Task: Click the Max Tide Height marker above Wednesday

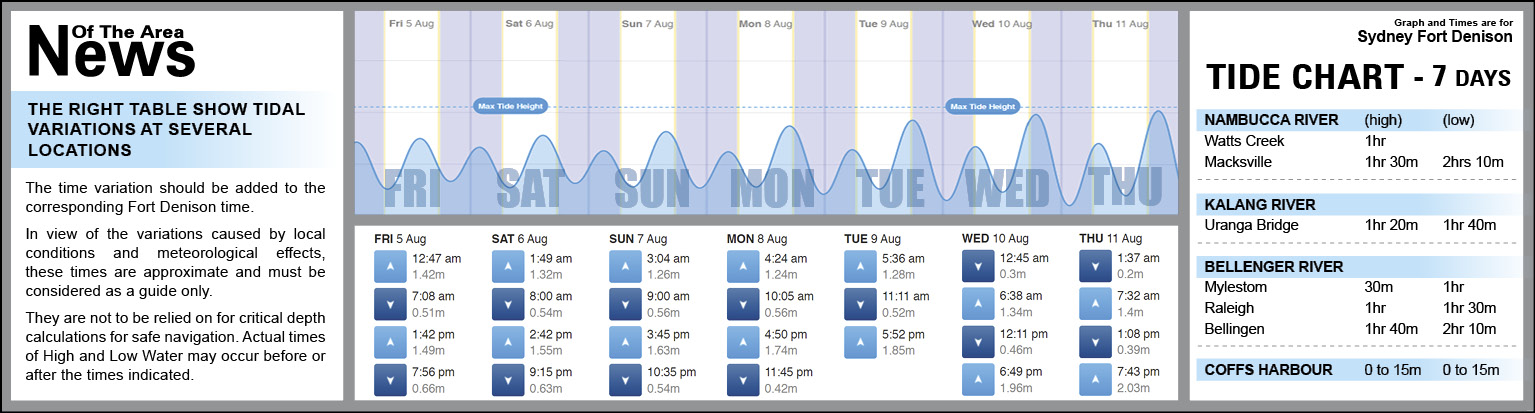Action: [x=984, y=106]
